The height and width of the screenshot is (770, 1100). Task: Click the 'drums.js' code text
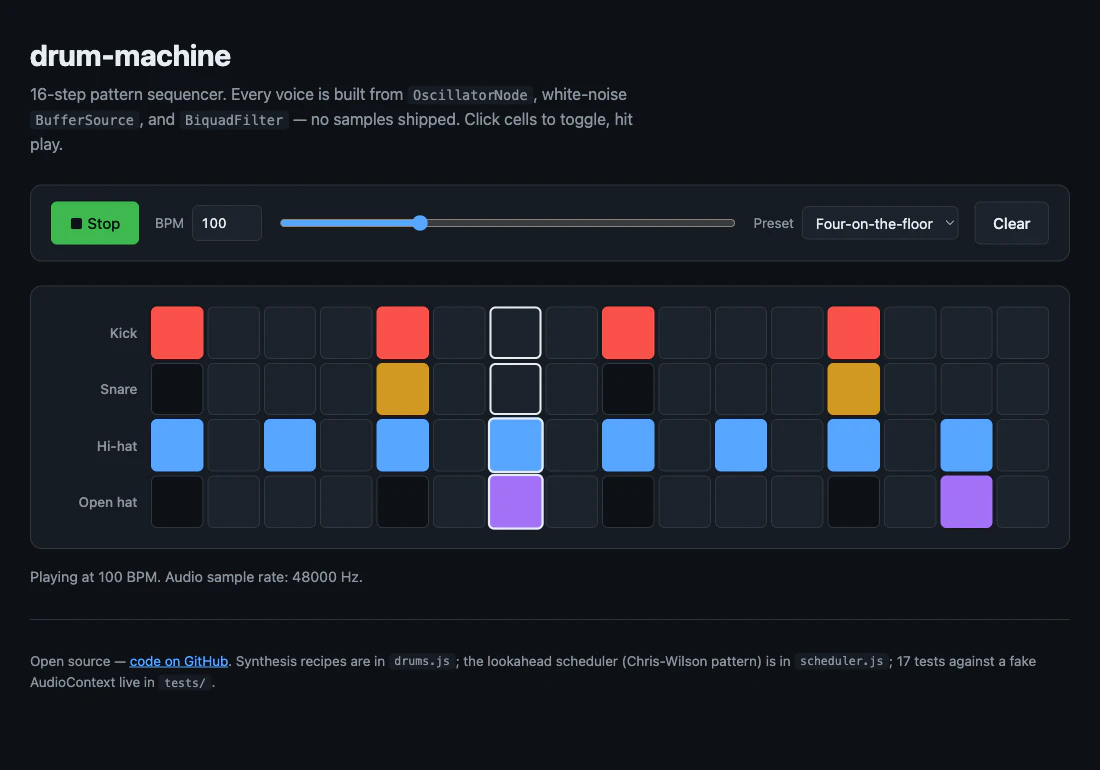[422, 661]
